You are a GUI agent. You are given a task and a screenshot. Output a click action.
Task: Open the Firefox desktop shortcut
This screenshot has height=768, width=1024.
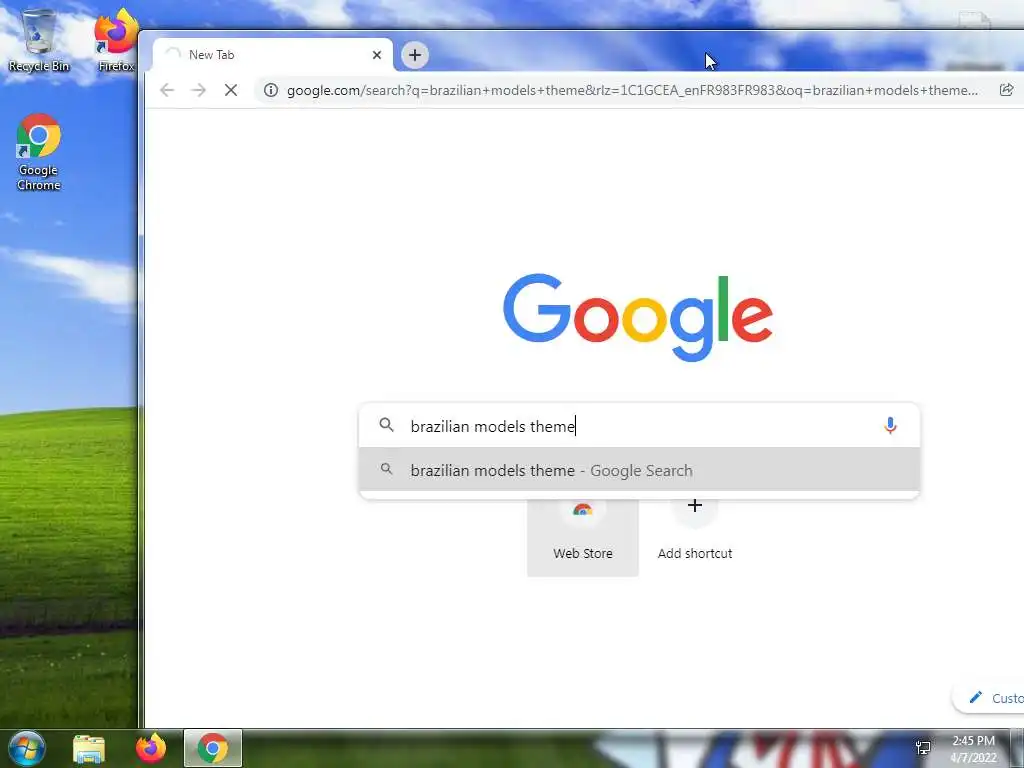pyautogui.click(x=116, y=40)
